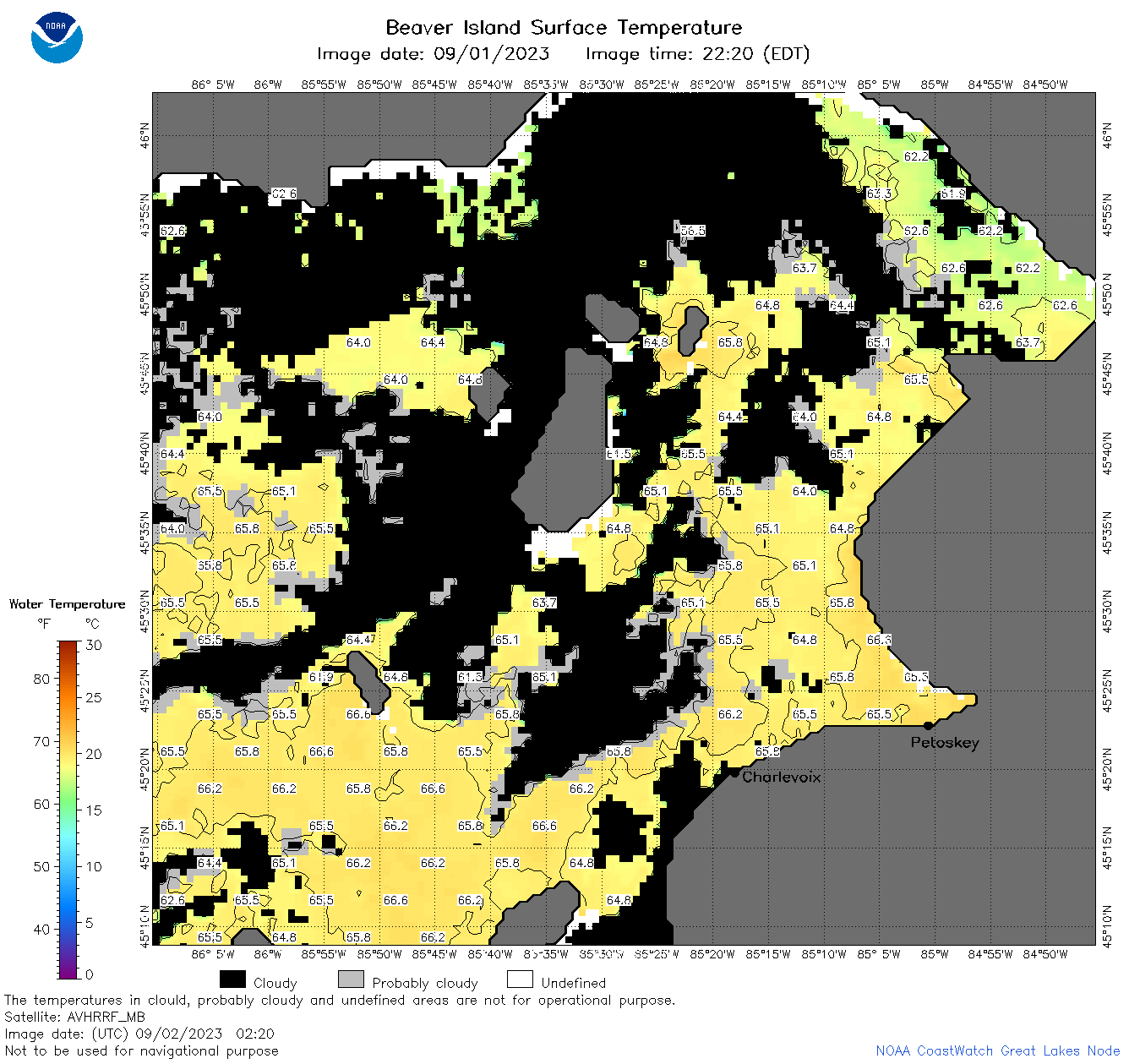Click the 30 Celsius tick label
1129x1064 pixels.
tap(94, 645)
